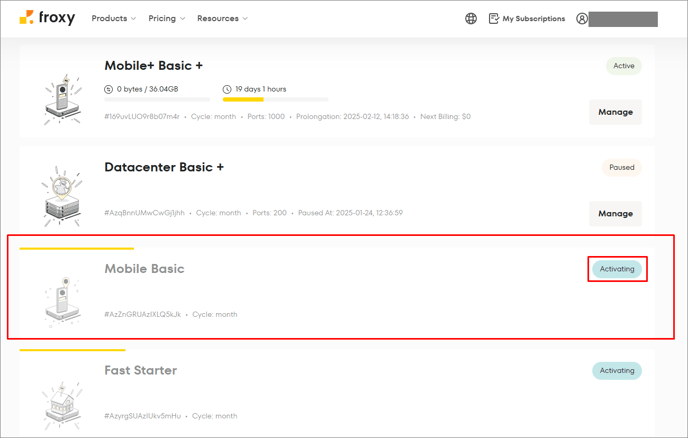Click the Datacenter Basic + server illustration

(62, 196)
